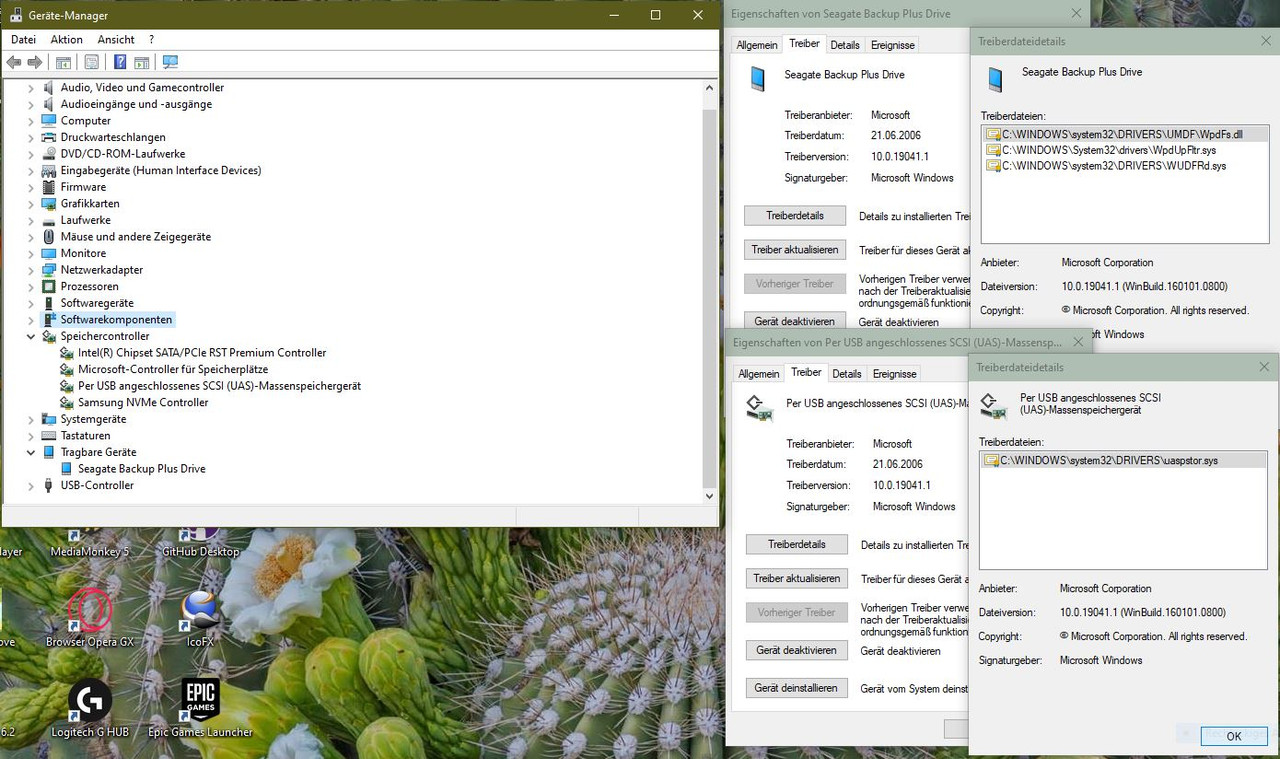Screen dimensions: 1280x759
Task: Expand the Druckwarteschlangen node arrow
Action: click(30, 137)
